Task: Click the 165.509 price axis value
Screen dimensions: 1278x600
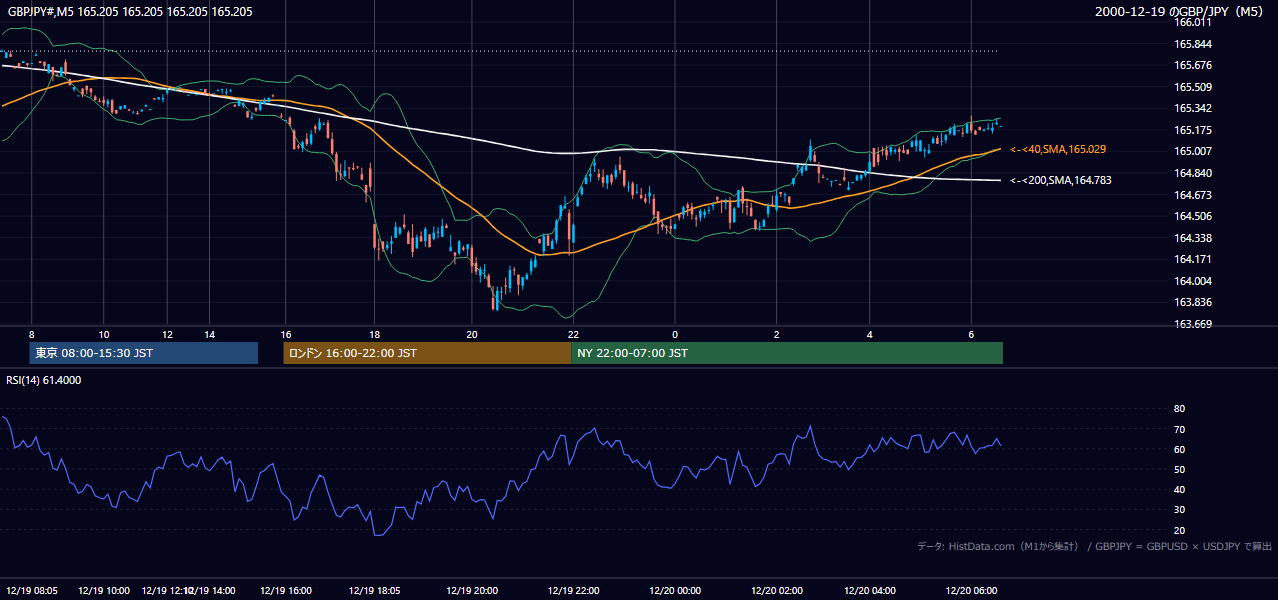Action: click(1193, 87)
